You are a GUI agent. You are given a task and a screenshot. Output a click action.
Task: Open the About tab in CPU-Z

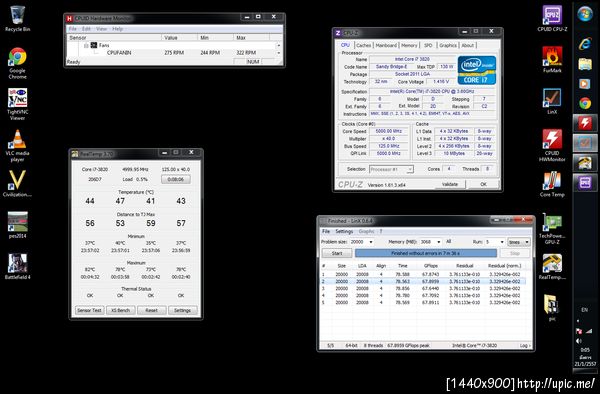point(468,45)
